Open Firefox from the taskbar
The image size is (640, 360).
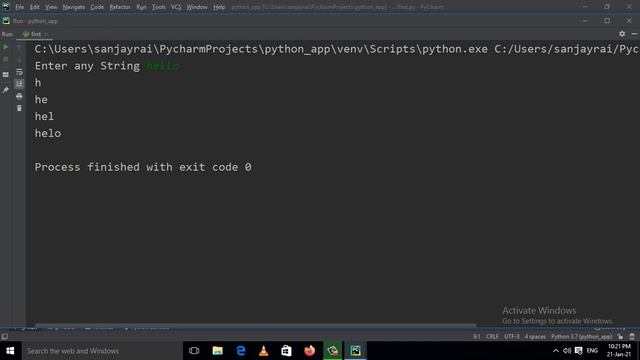[310, 351]
